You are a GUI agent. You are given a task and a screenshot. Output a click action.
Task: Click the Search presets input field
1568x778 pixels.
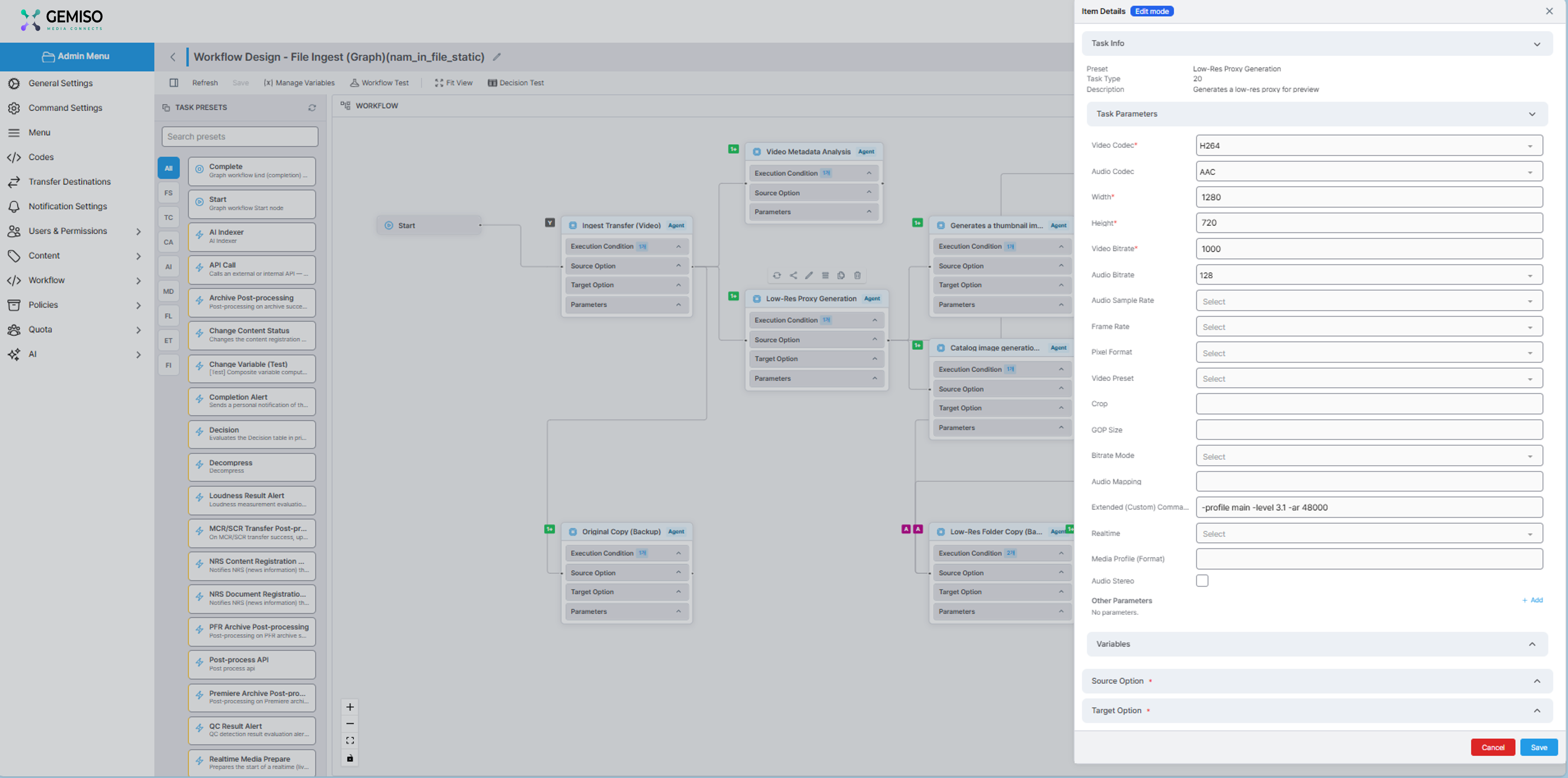240,136
